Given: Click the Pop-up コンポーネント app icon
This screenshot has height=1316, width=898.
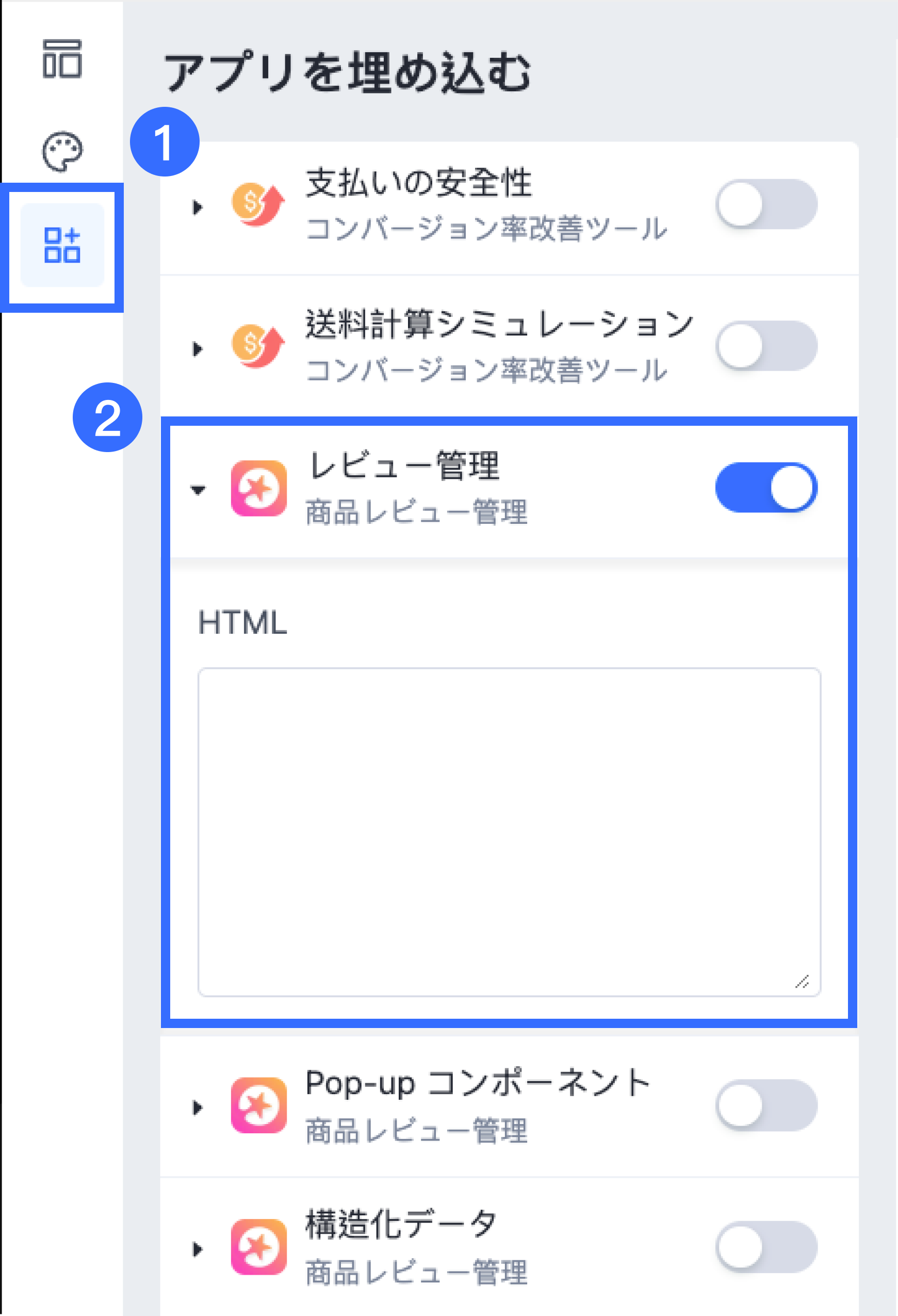Looking at the screenshot, I should (x=258, y=1105).
